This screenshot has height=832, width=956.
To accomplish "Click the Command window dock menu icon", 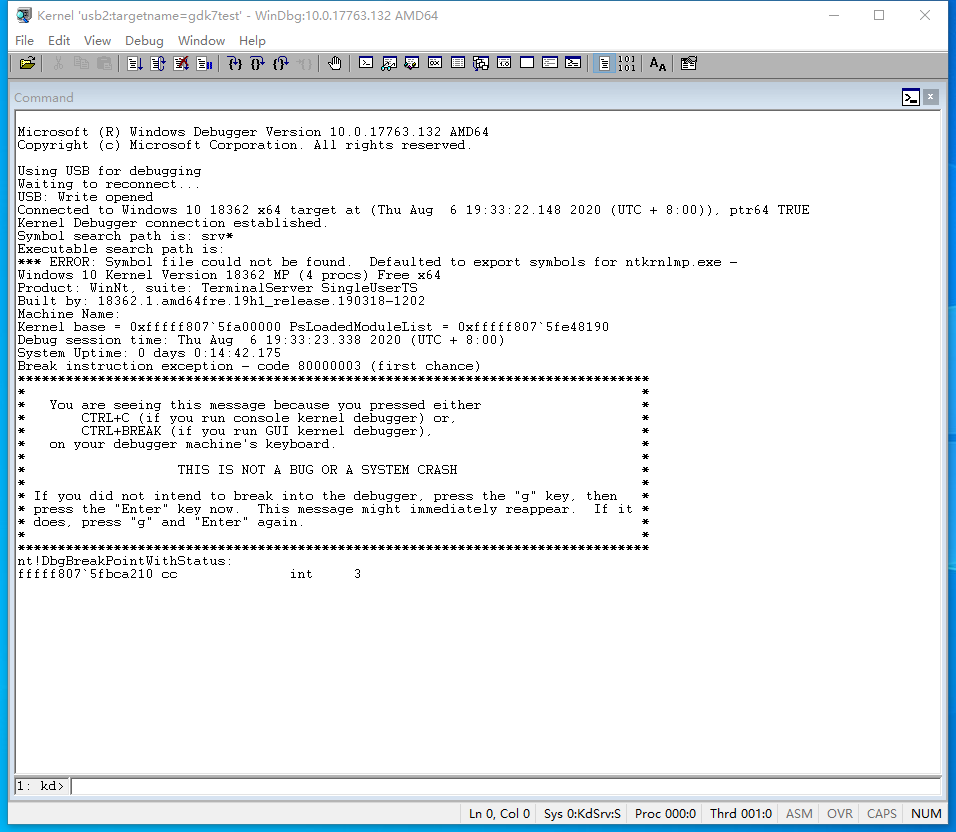I will 911,97.
